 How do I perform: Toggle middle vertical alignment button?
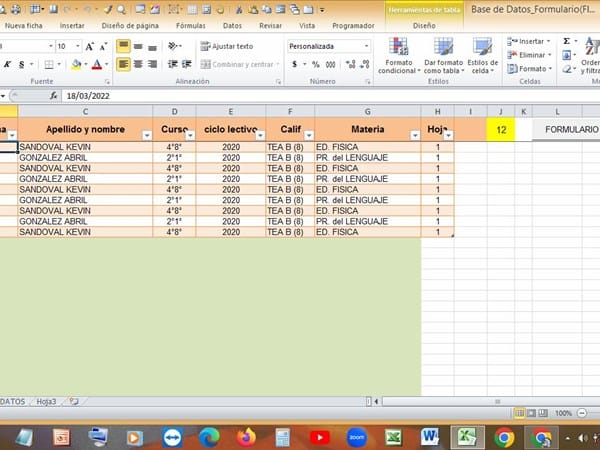pos(139,46)
